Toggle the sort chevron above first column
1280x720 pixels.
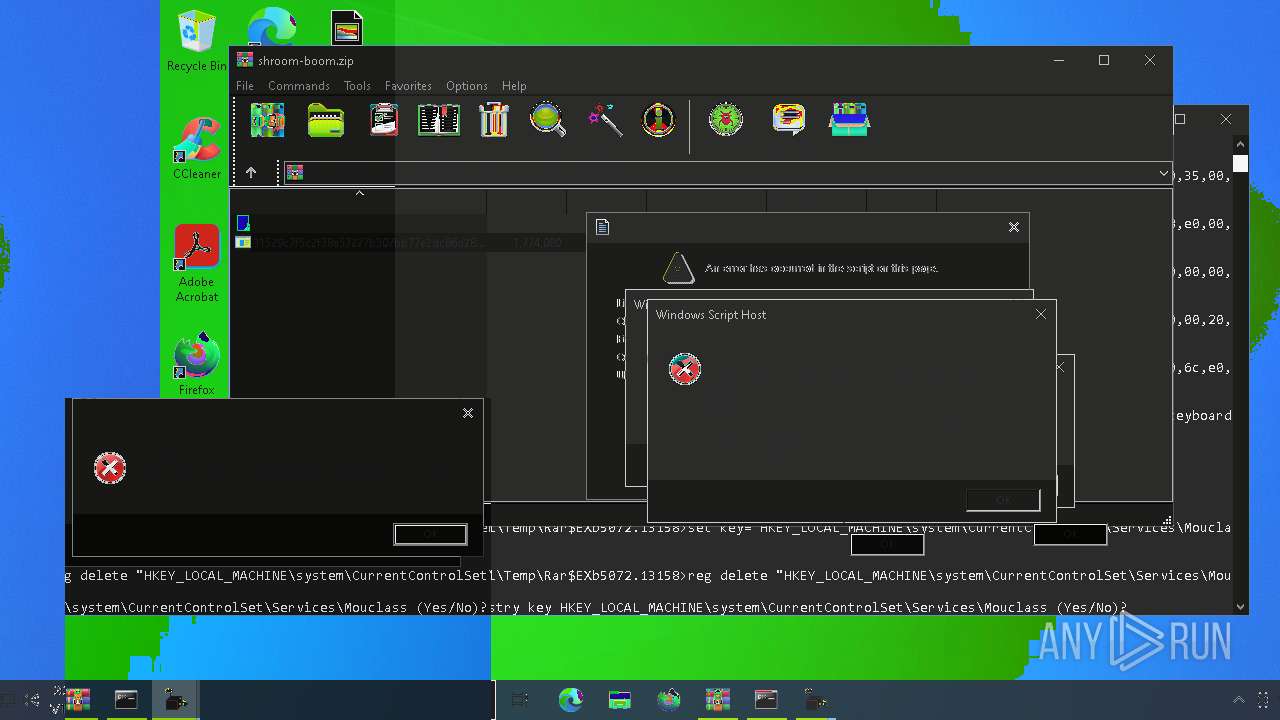point(360,193)
